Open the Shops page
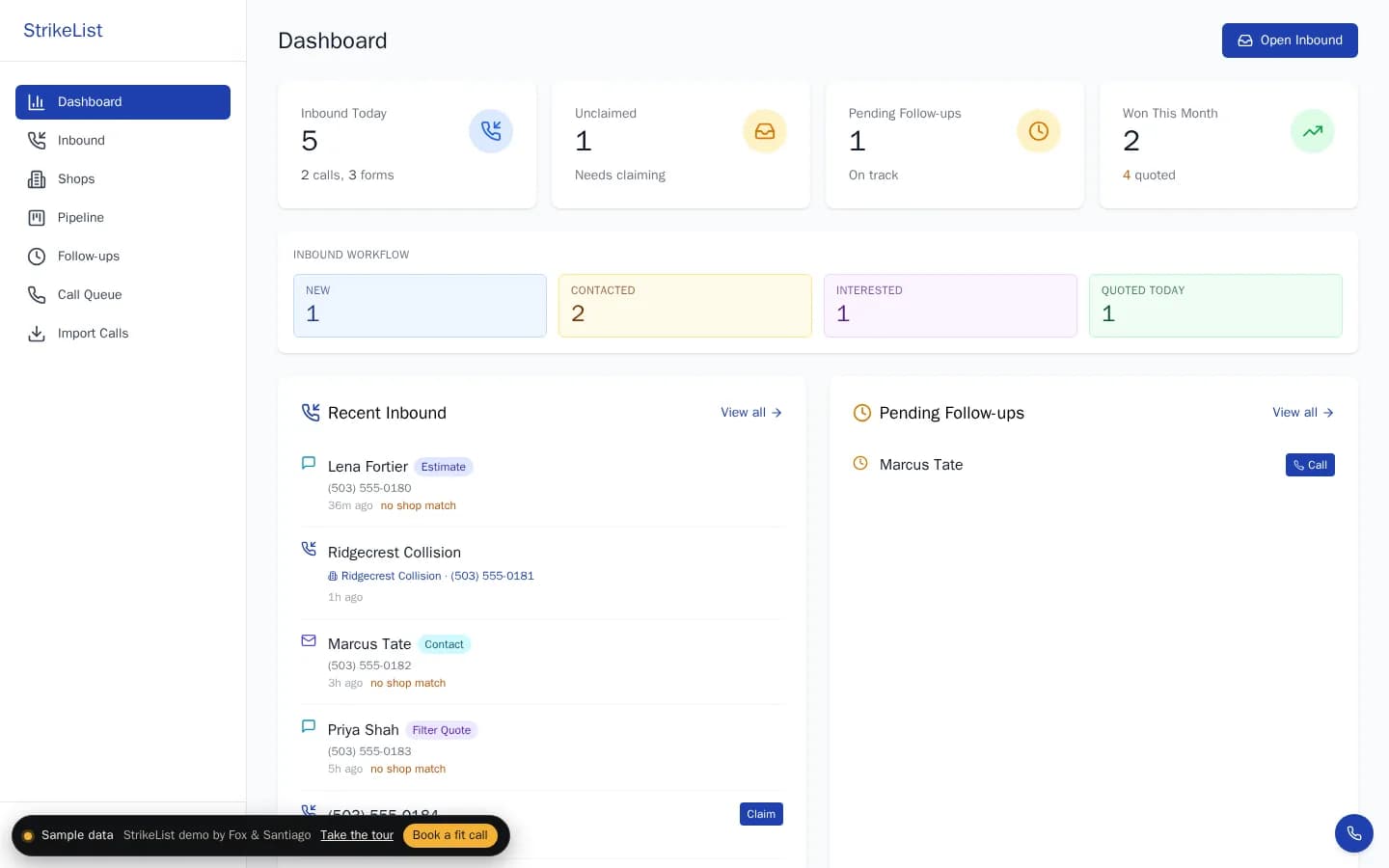This screenshot has height=868, width=1389. click(123, 179)
